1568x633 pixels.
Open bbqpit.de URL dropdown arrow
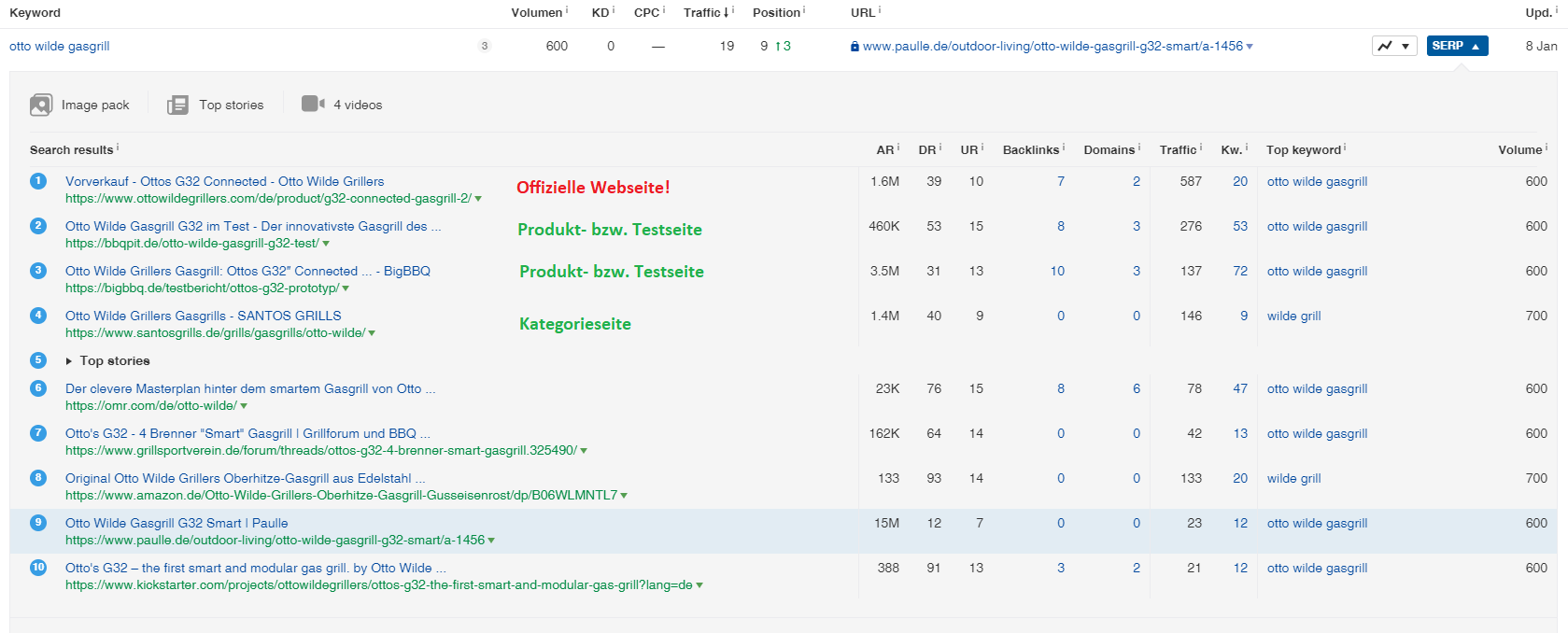pos(326,244)
